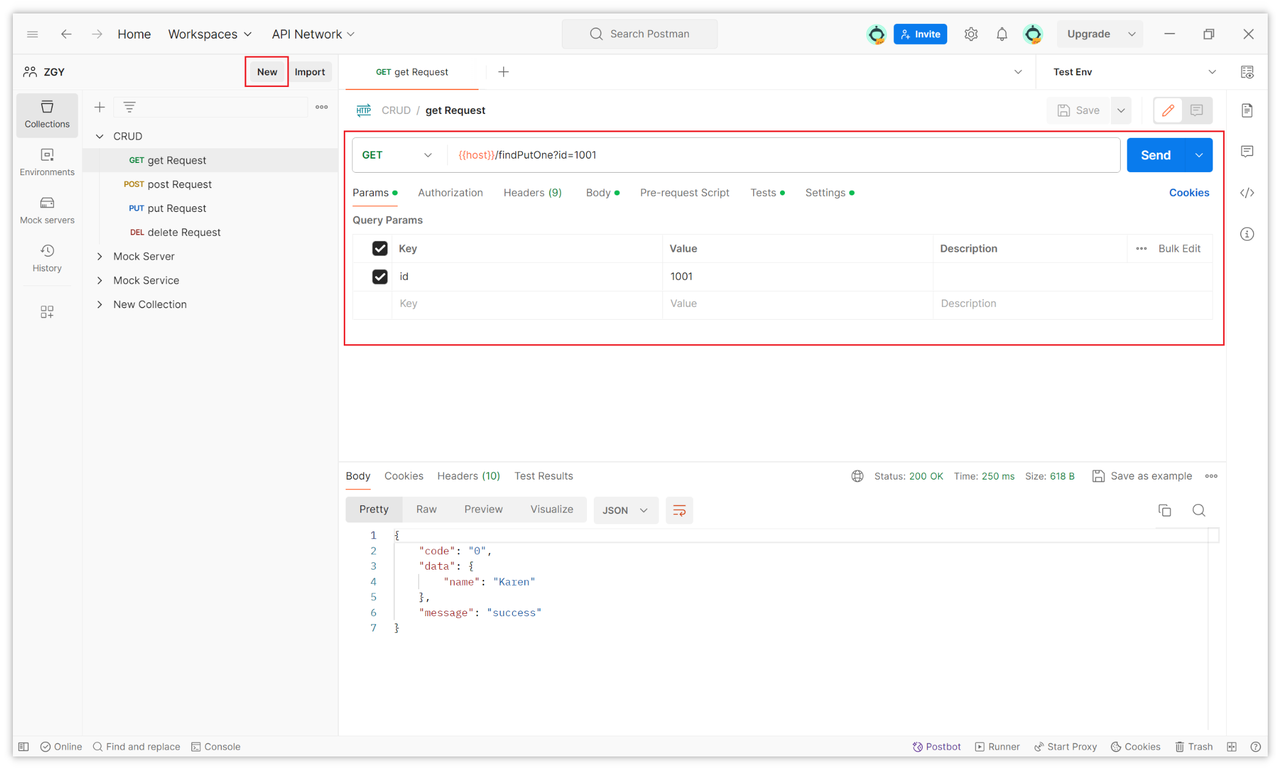This screenshot has height=773, width=1280.
Task: Open the Send button dropdown arrow
Action: (1199, 155)
